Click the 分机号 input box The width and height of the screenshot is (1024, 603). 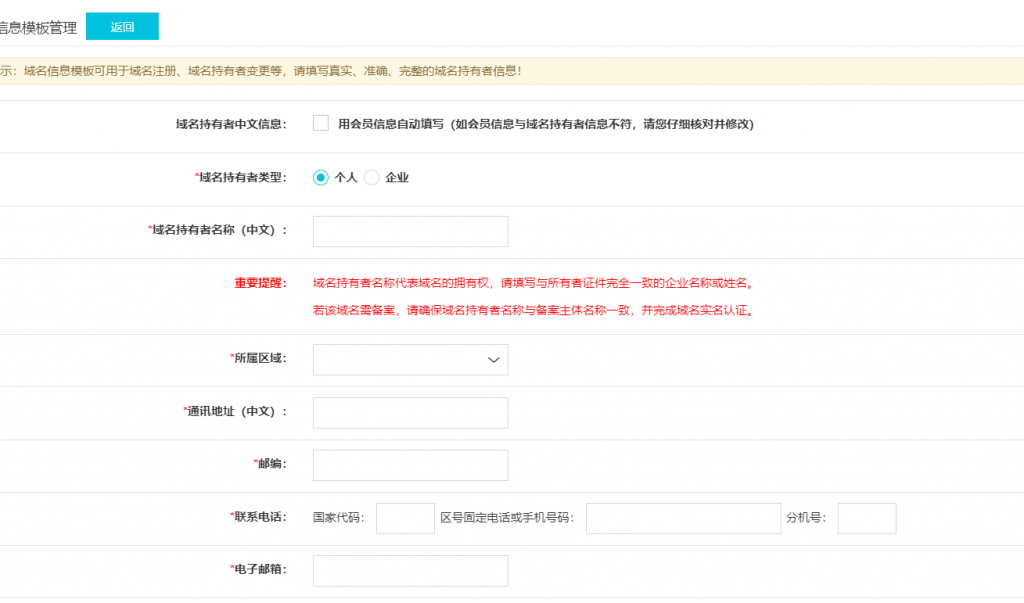point(867,518)
